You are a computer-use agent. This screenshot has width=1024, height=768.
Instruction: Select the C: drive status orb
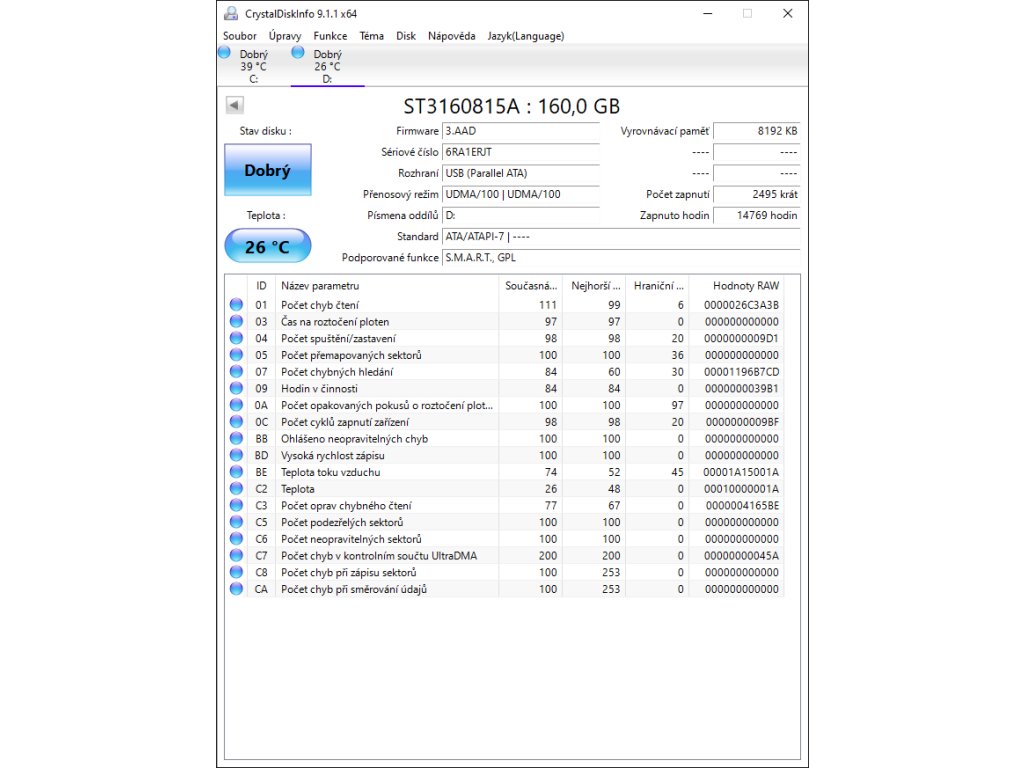click(224, 53)
